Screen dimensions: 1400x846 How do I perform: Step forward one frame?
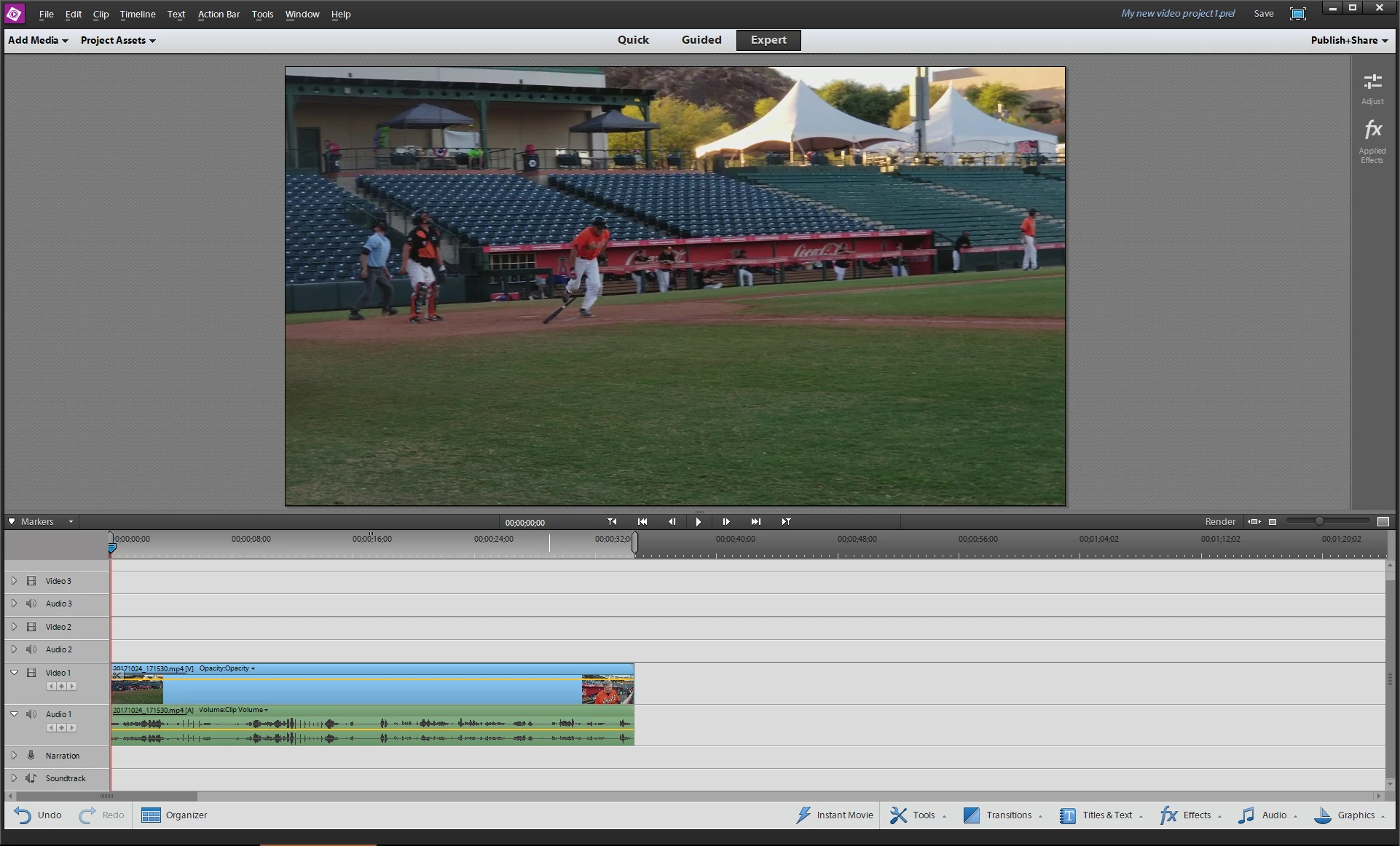(726, 522)
